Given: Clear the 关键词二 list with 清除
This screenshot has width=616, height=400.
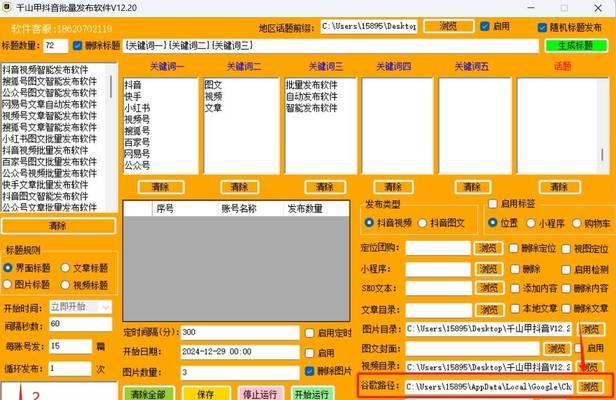Looking at the screenshot, I should click(239, 187).
